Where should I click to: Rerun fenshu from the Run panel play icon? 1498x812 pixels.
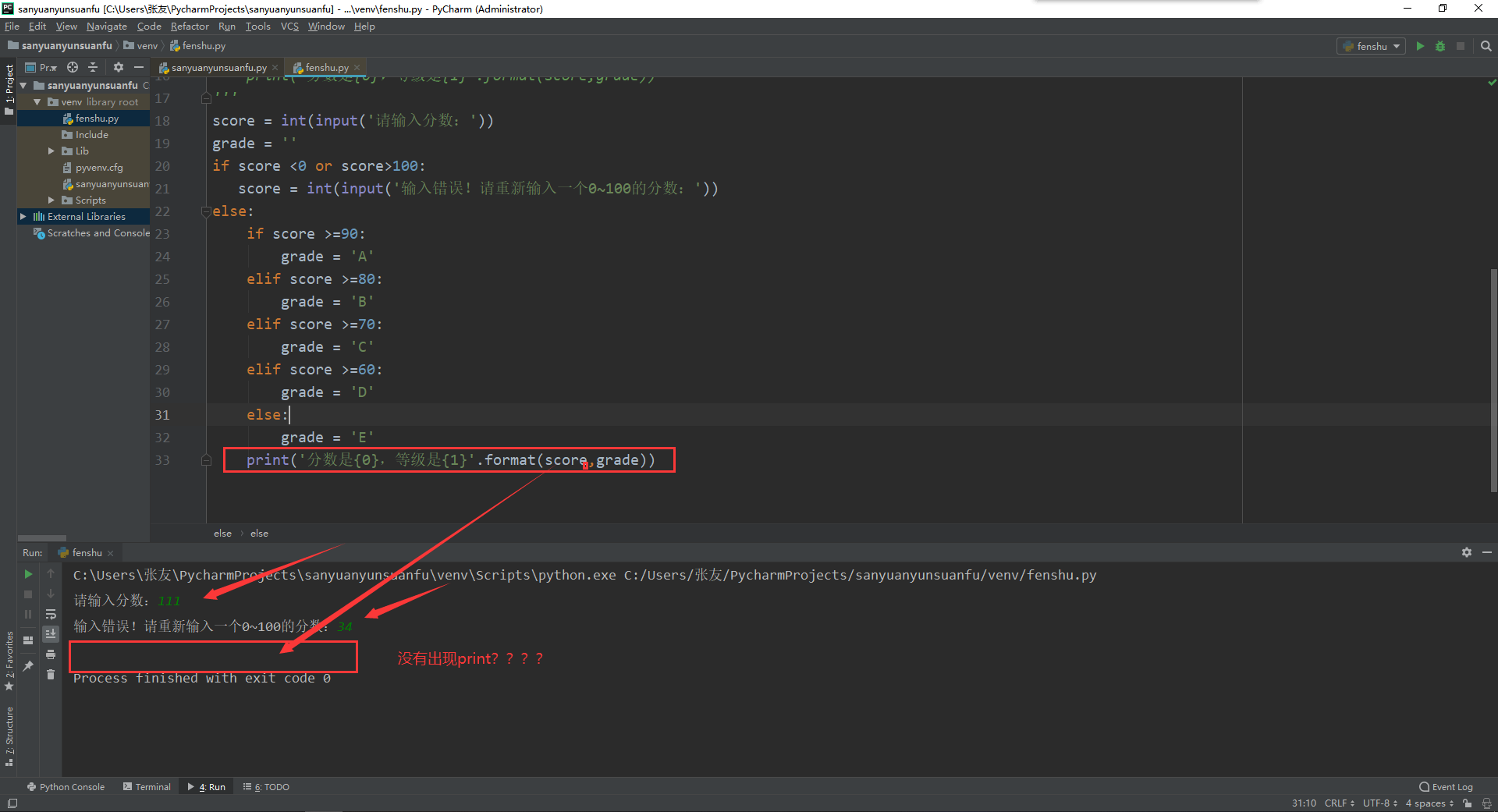[28, 574]
